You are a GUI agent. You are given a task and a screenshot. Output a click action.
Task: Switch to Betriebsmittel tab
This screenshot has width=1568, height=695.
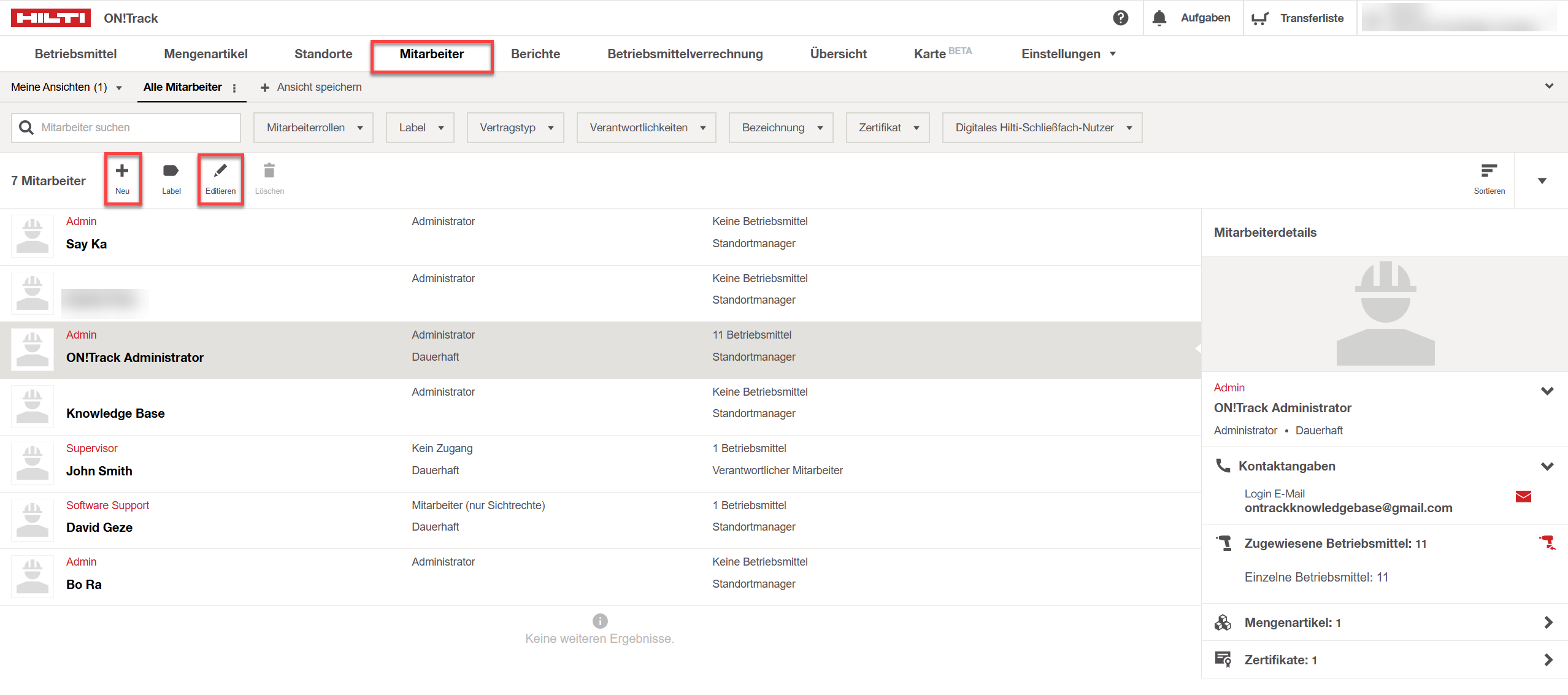(x=75, y=54)
